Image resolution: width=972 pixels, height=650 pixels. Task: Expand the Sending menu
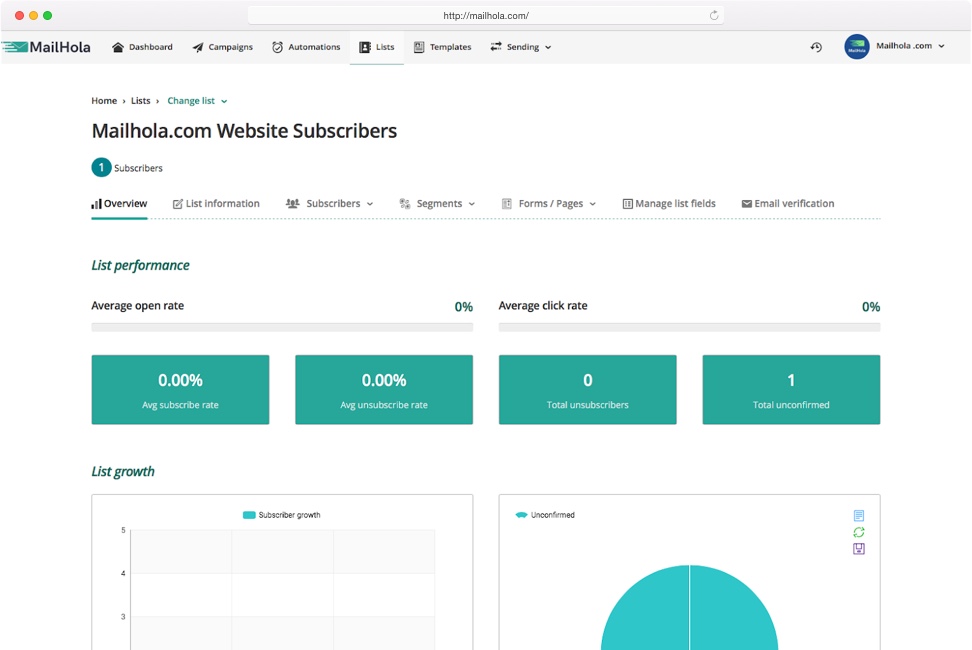521,47
